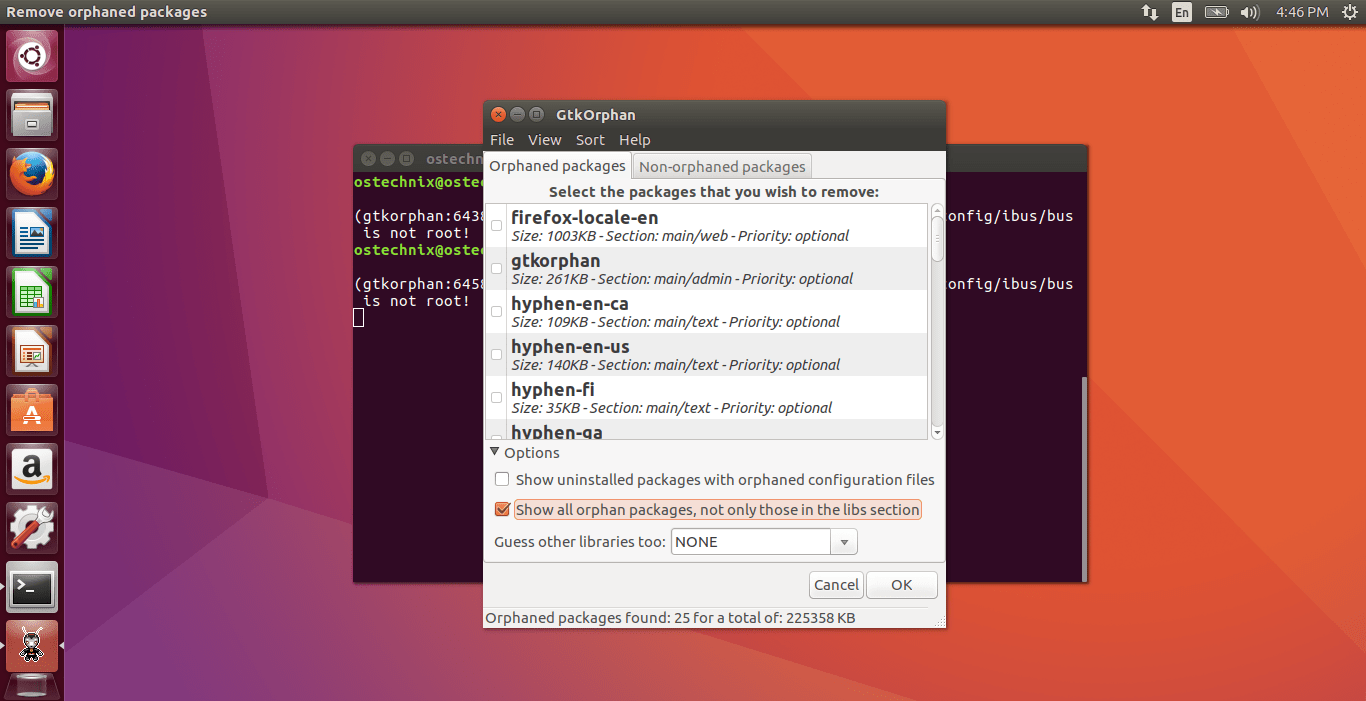Open the File menu in GtkOrphan

click(x=502, y=140)
